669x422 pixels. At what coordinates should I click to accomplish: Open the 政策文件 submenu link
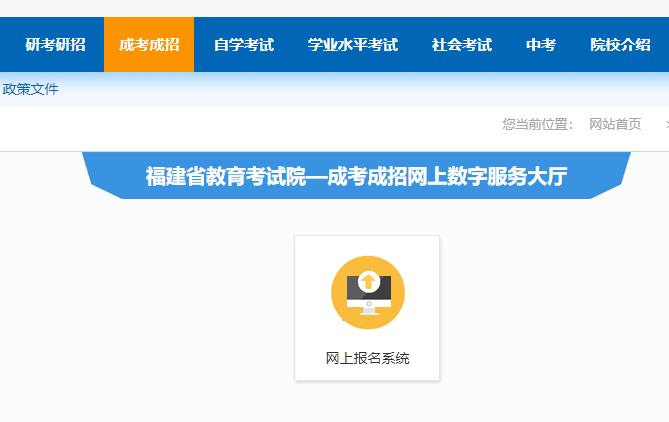(x=30, y=89)
